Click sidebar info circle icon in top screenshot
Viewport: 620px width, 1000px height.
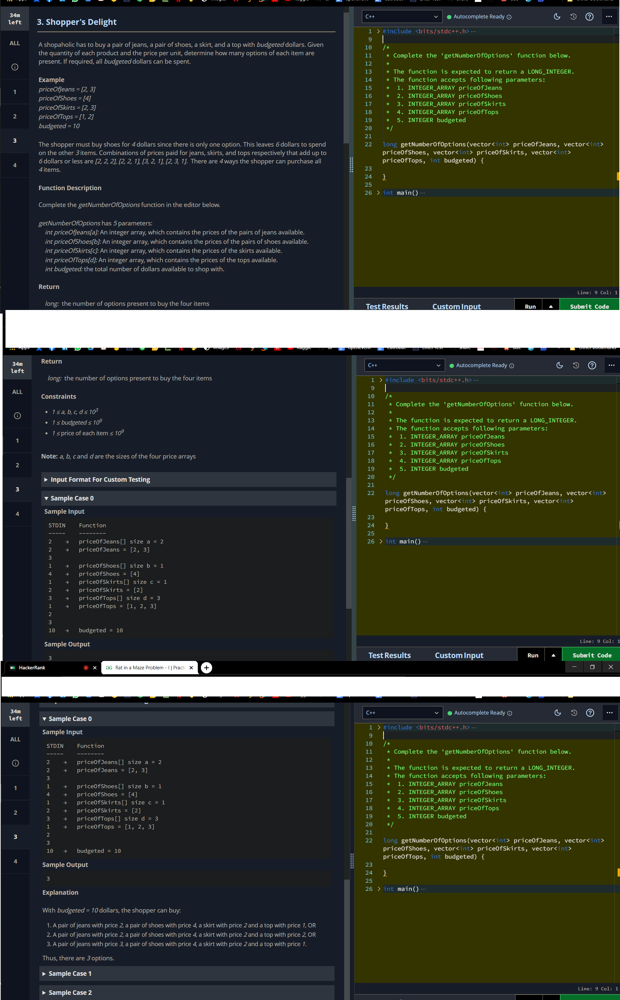point(14,67)
